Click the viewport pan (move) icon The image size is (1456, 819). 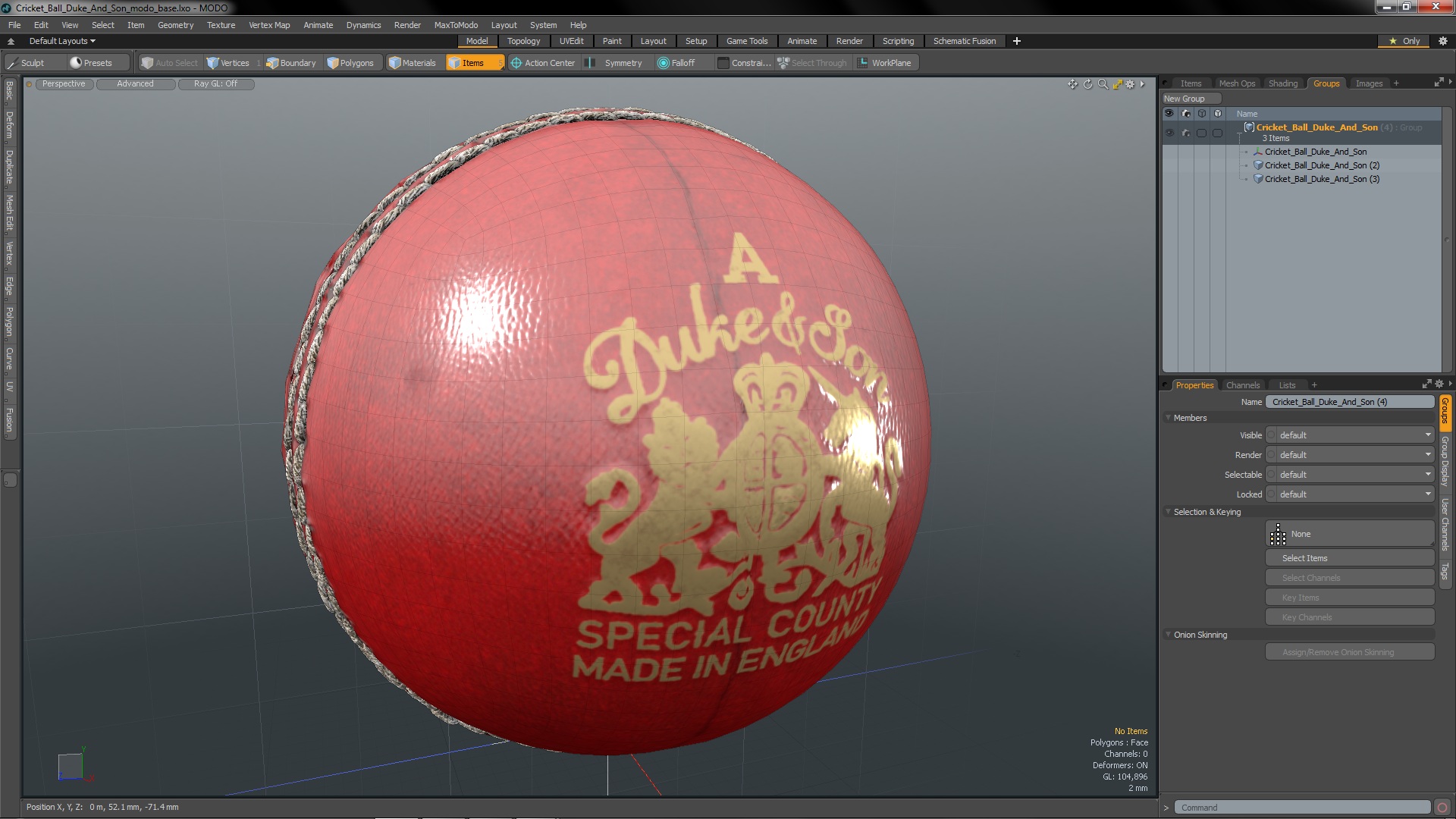tap(1072, 84)
